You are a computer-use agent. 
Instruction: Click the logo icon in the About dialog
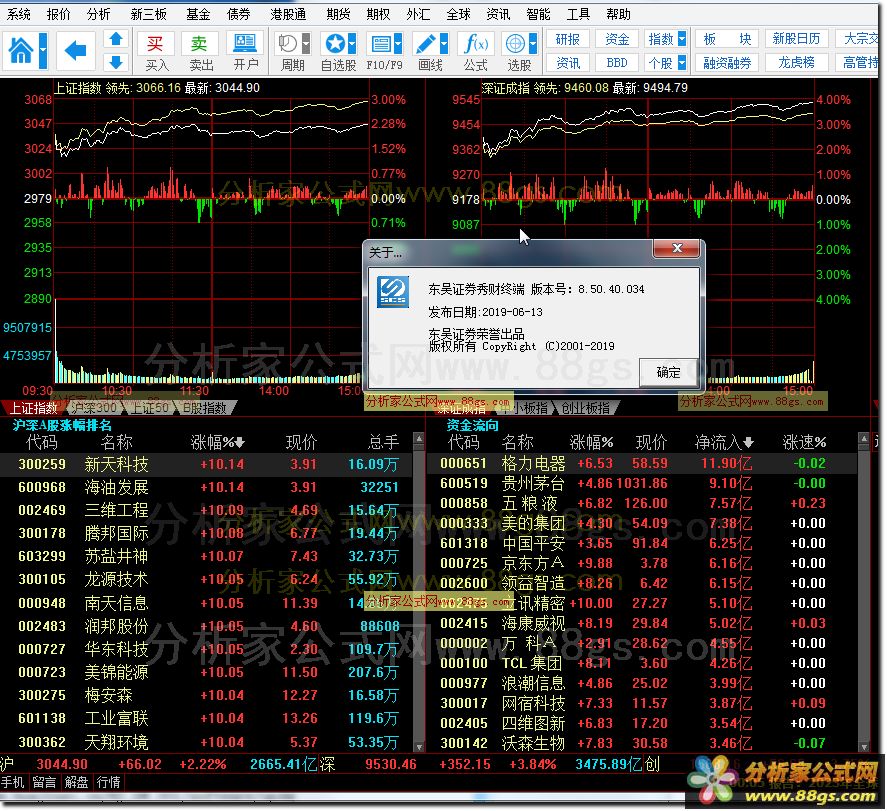(393, 291)
